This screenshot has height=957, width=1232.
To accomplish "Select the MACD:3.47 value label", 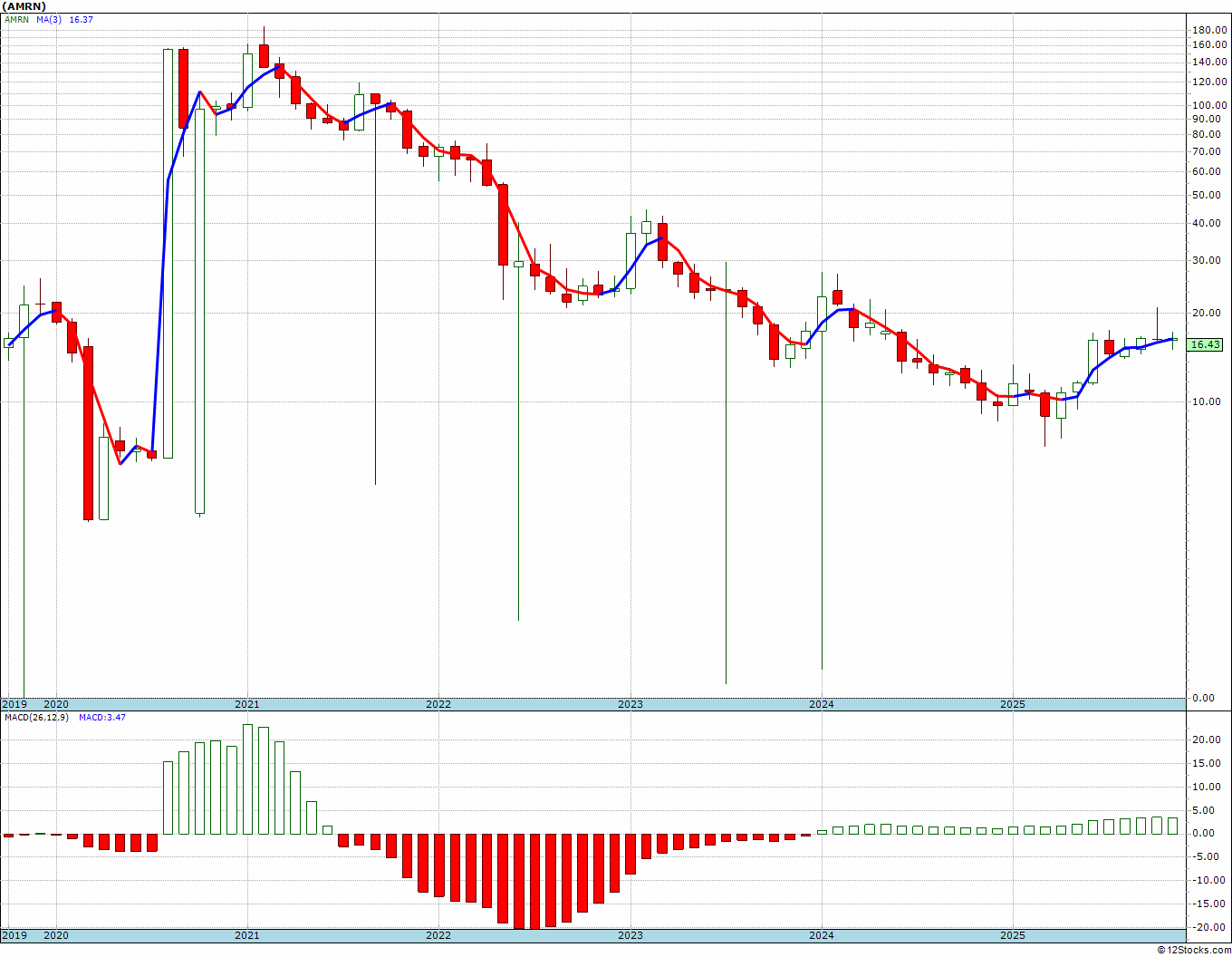I will (x=101, y=718).
